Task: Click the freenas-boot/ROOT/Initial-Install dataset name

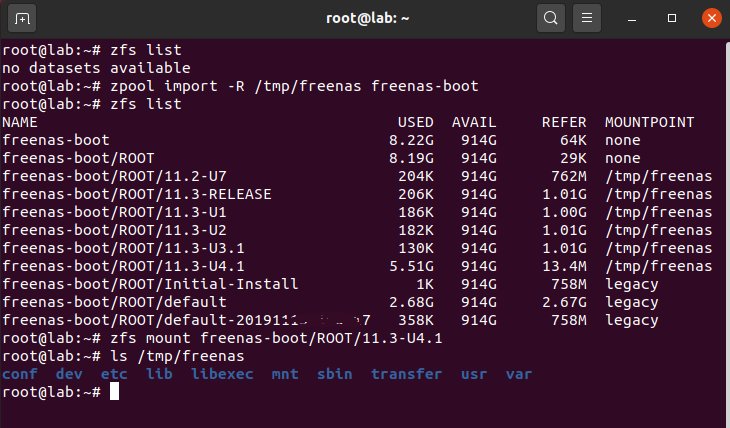Action: [151, 284]
